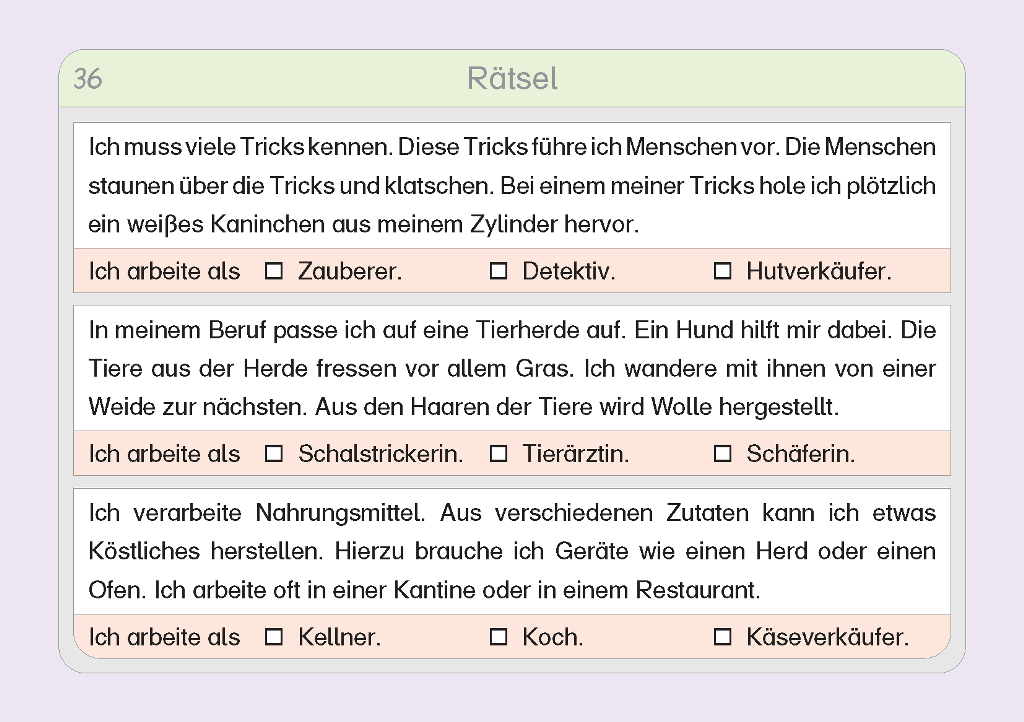Click the card number 36
This screenshot has height=722, width=1024.
(88, 79)
